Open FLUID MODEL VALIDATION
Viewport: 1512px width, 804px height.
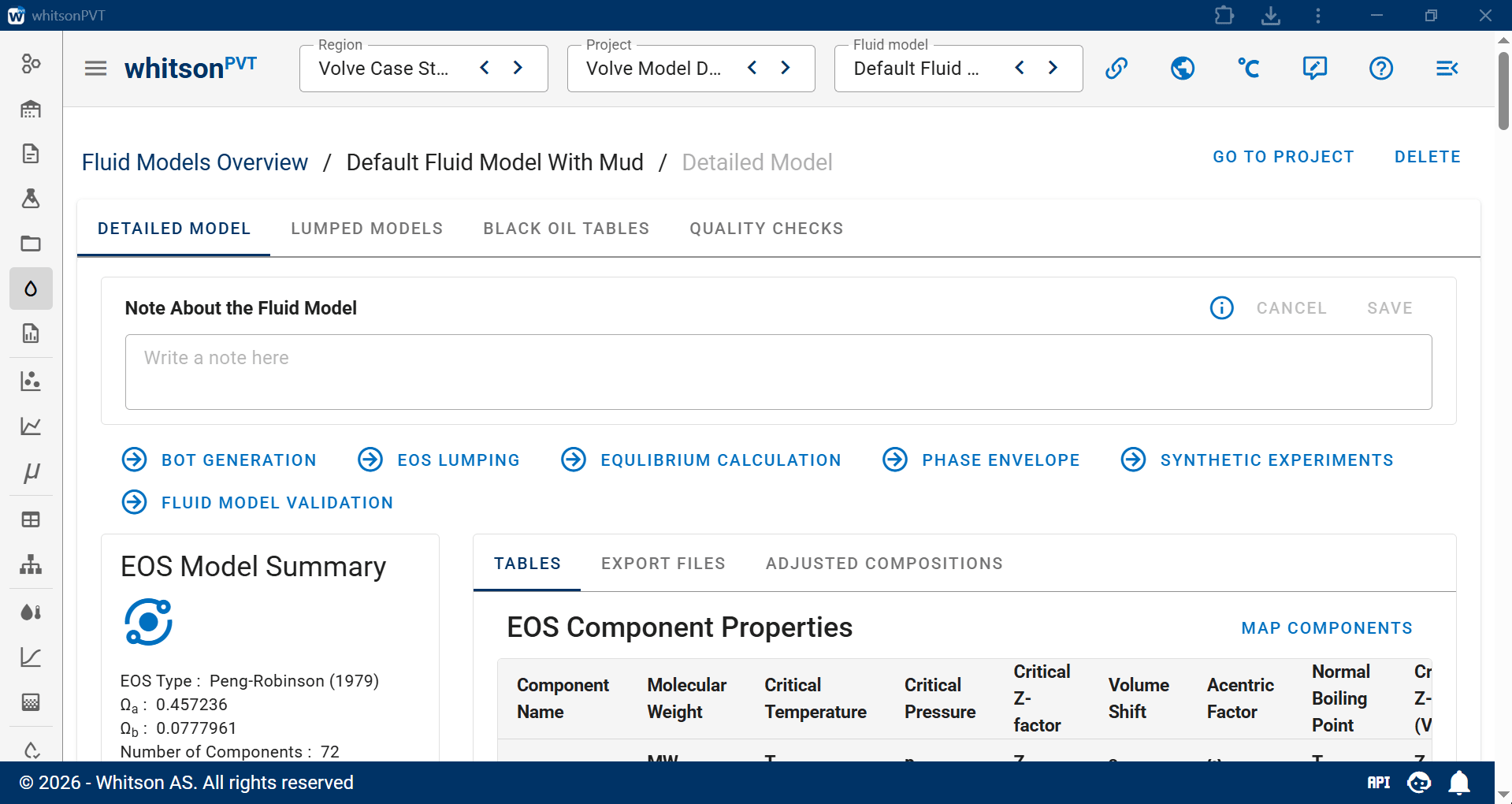point(258,502)
